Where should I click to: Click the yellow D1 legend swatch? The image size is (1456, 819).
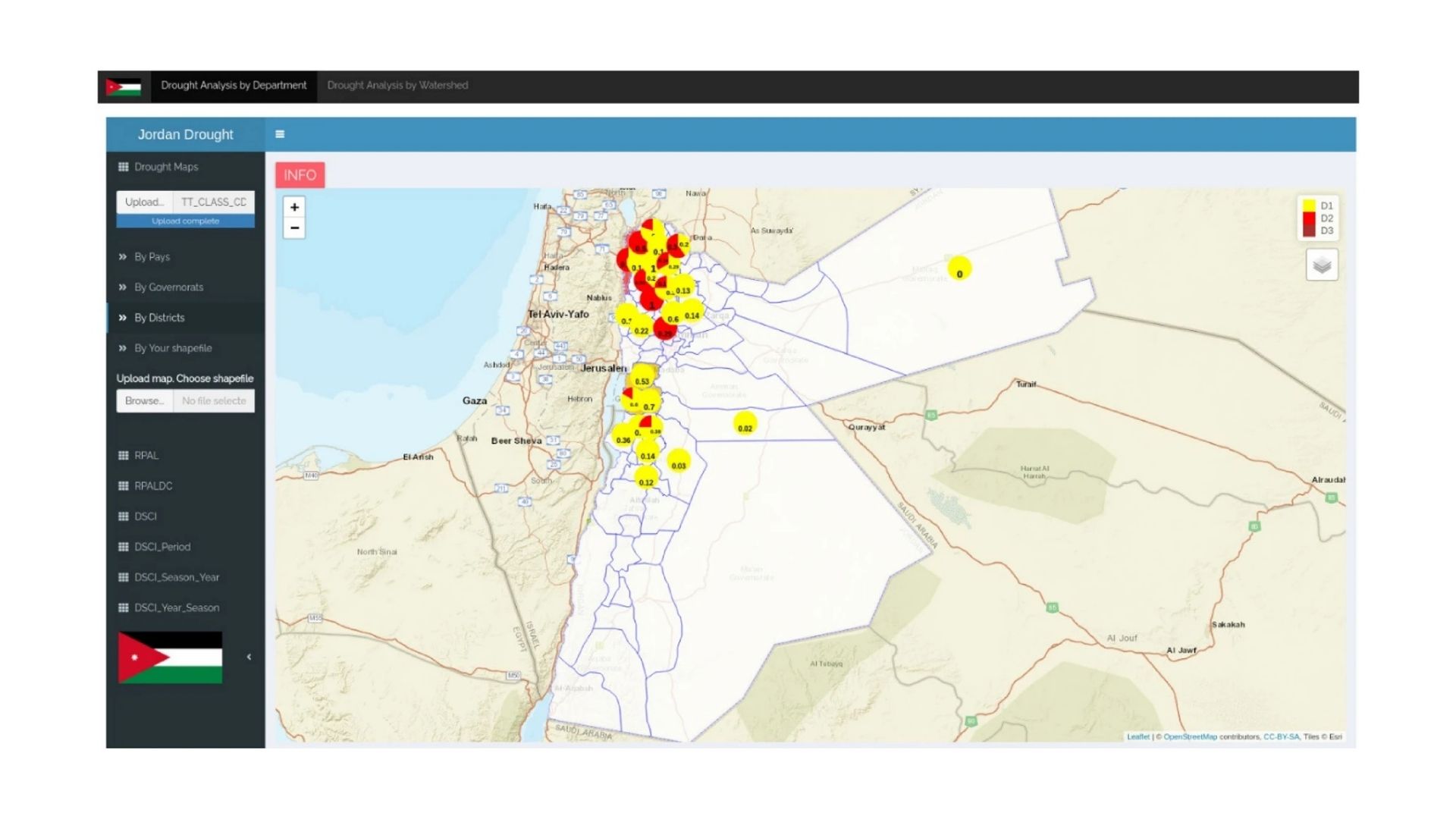point(1309,206)
